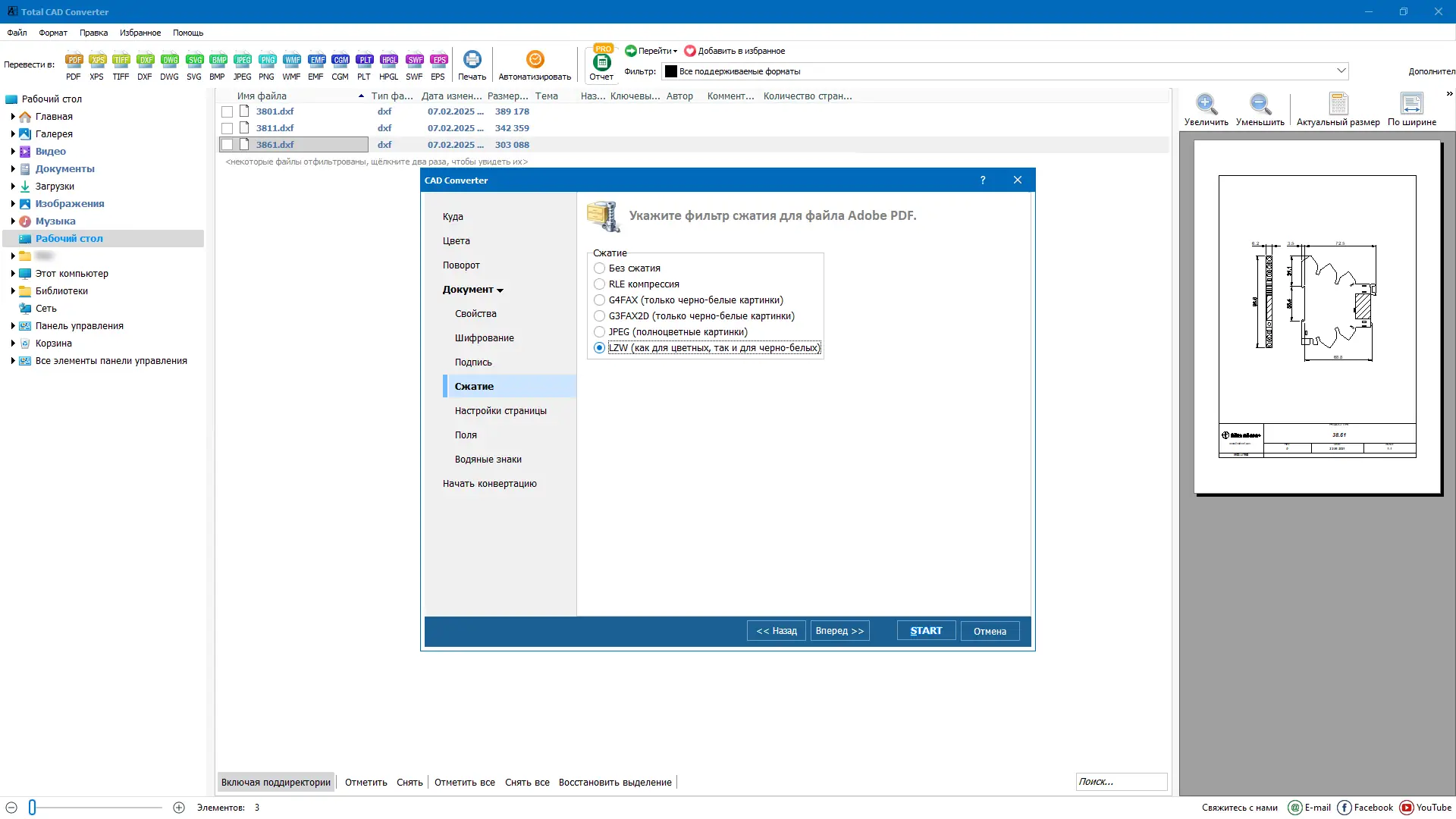The image size is (1456, 819).
Task: Choose the DWG conversion format
Action: [x=169, y=59]
